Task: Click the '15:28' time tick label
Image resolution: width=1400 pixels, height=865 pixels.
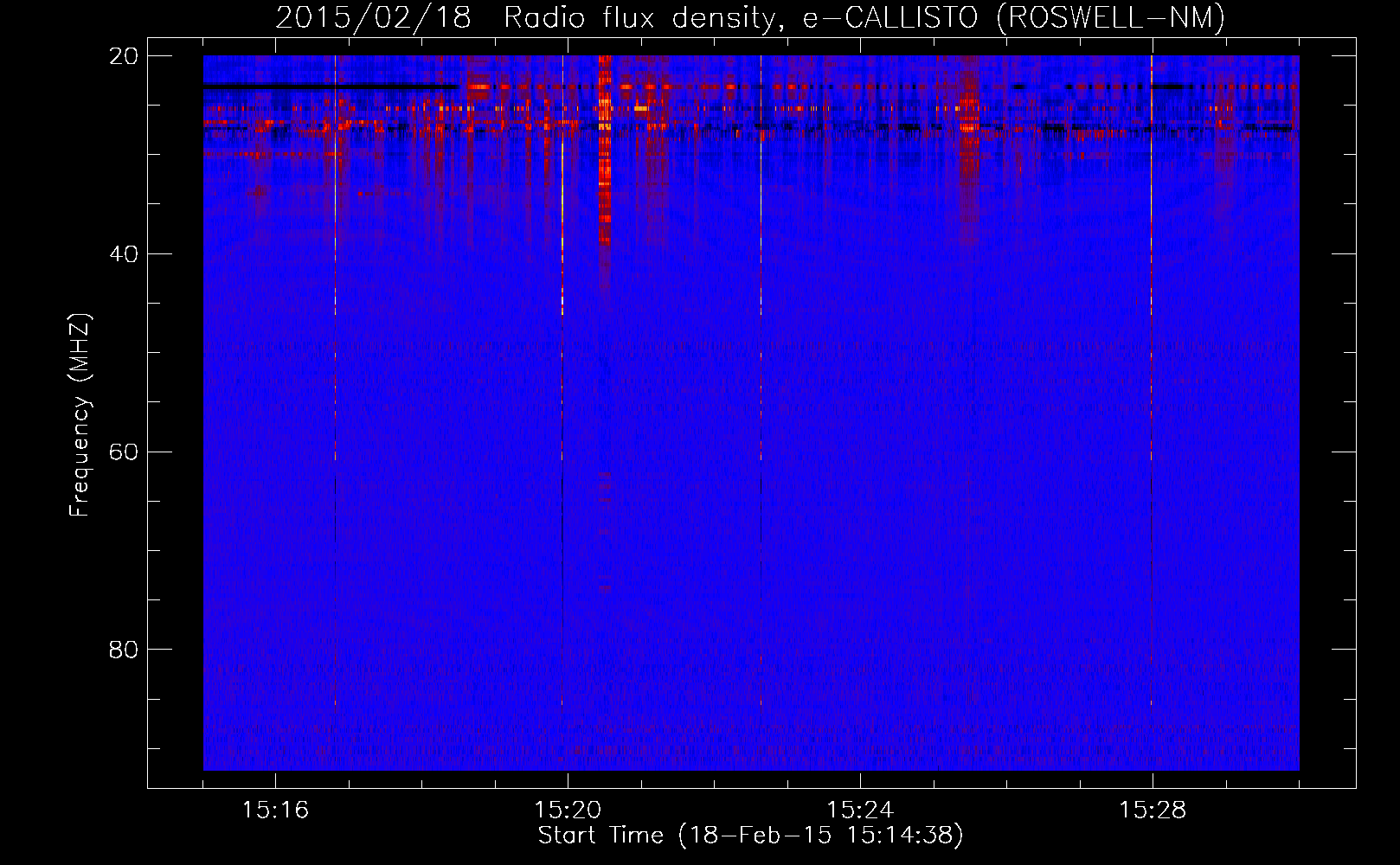Action: click(x=1153, y=810)
